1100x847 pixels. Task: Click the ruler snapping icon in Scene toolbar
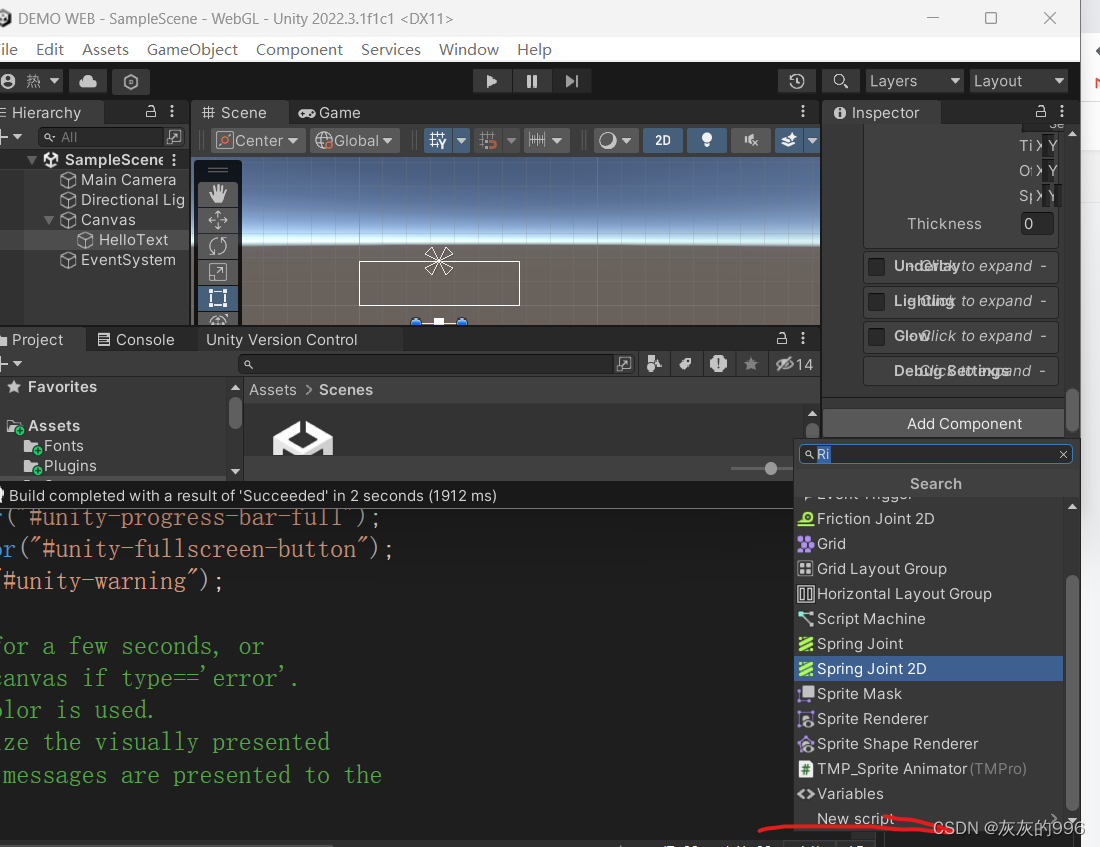[537, 140]
